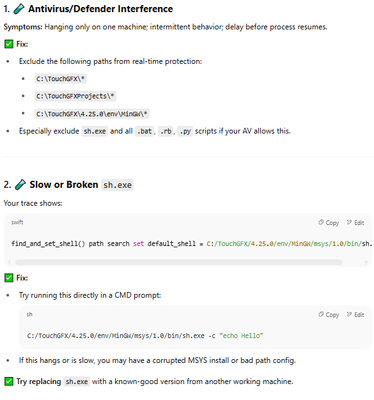Click the echo Hello command line
Screen dimensions: 374x400
point(145,336)
